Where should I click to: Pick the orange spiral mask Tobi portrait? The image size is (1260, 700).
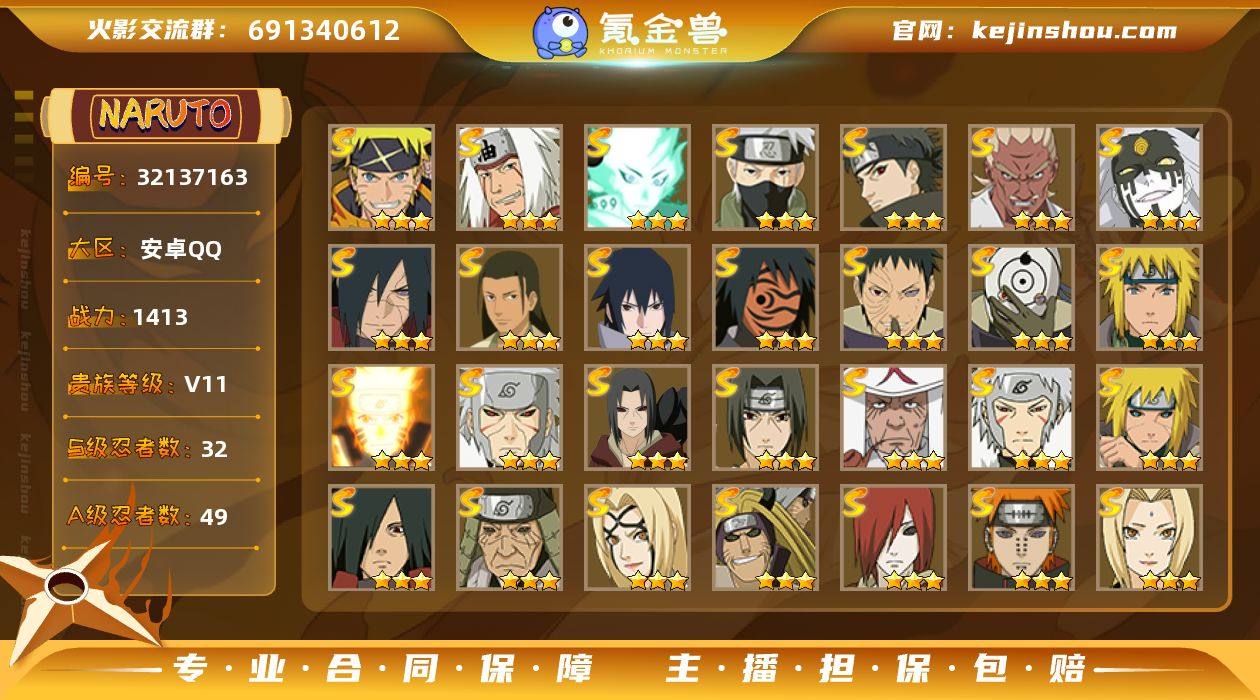[x=765, y=298]
